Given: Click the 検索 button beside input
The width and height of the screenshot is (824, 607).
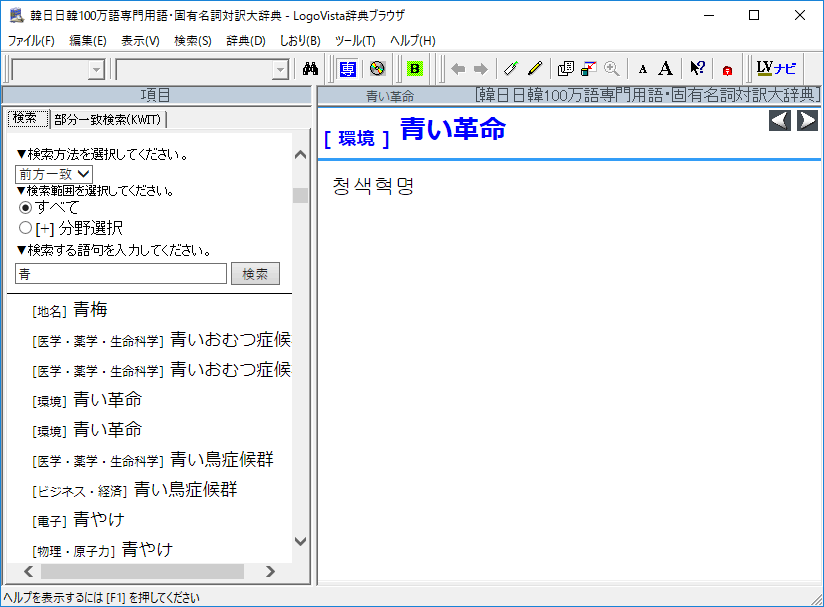Looking at the screenshot, I should [255, 274].
